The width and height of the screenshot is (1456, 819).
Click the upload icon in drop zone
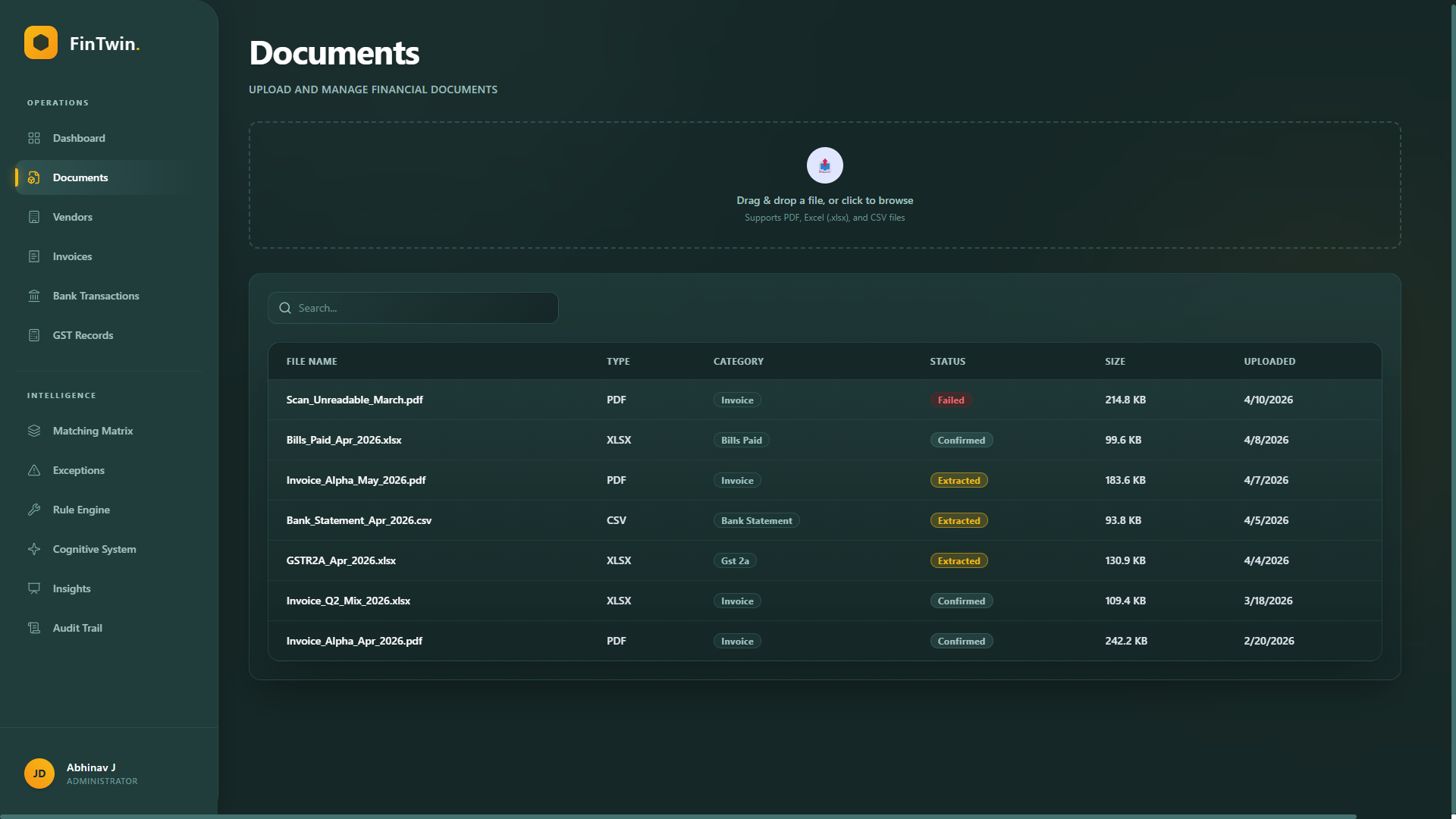point(824,165)
